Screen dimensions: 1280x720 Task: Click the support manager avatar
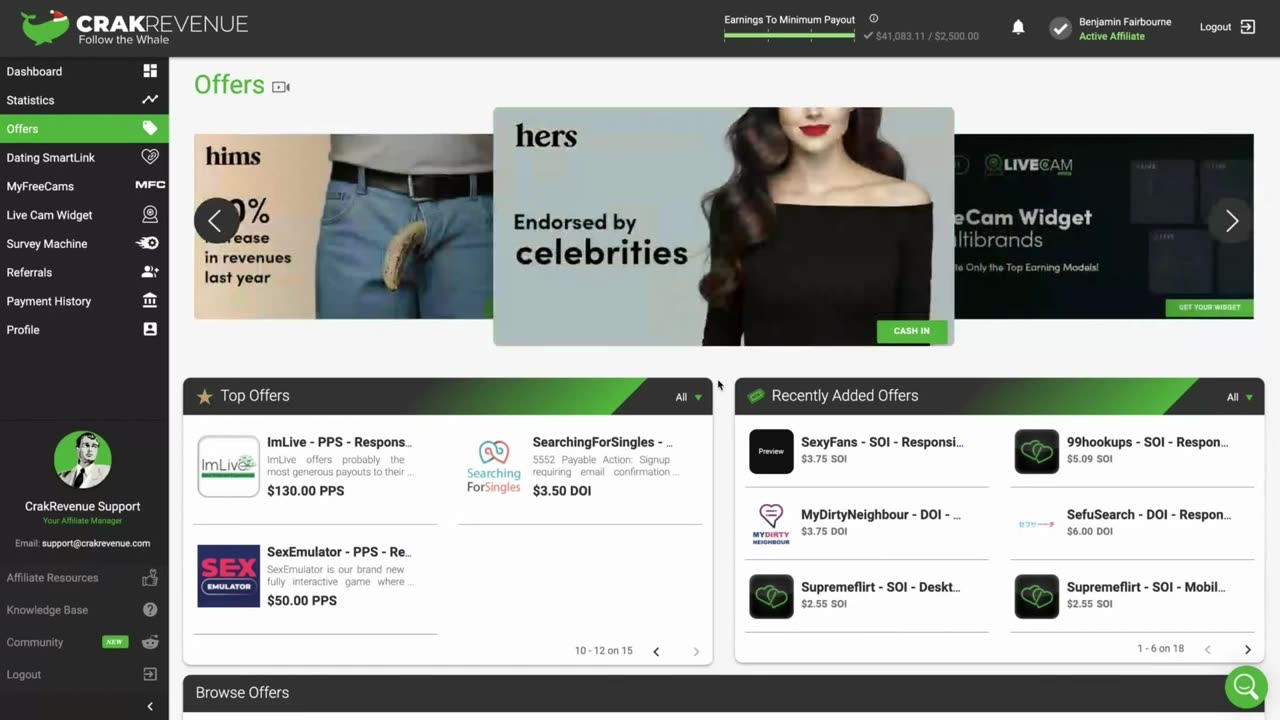tap(83, 460)
